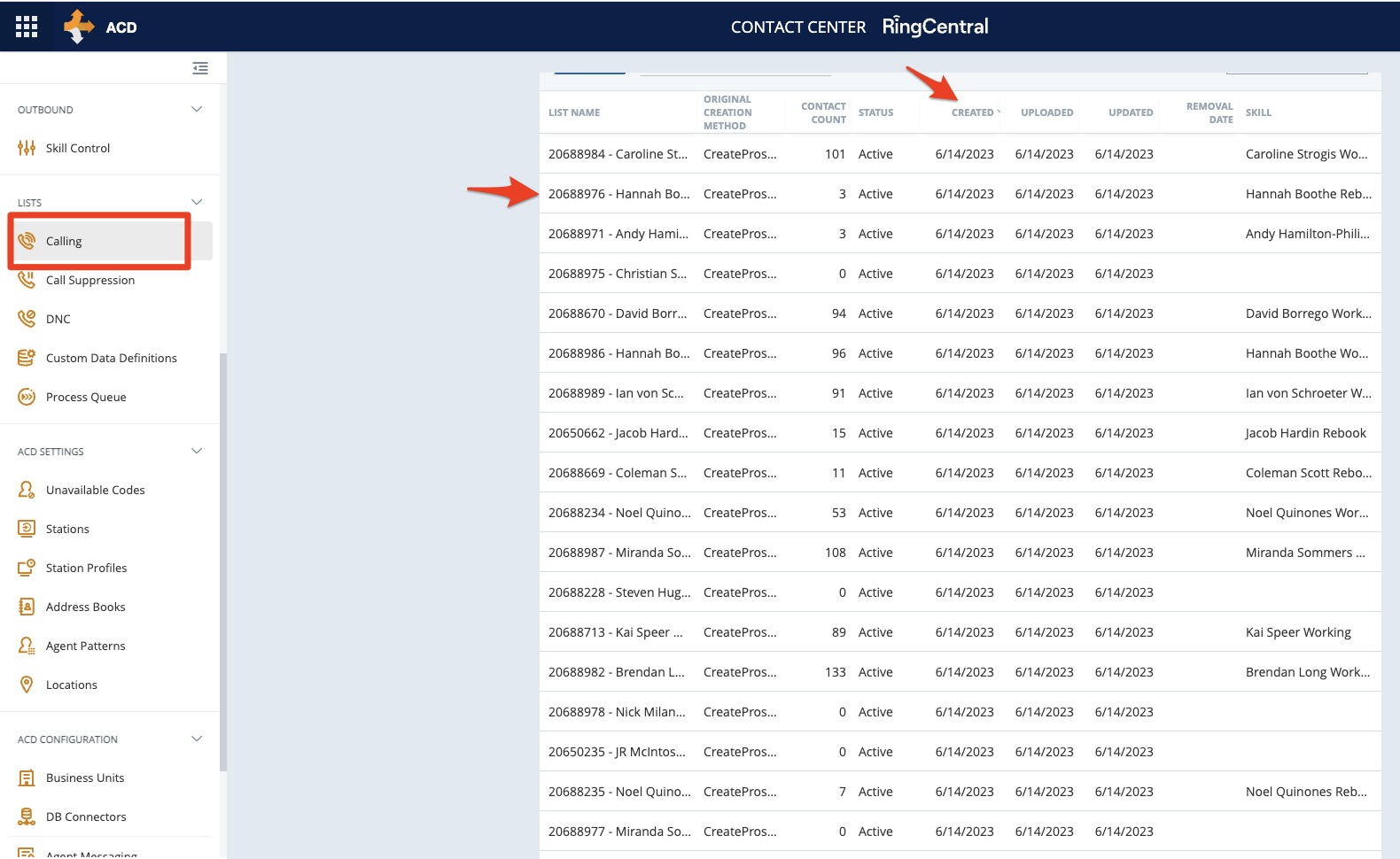This screenshot has width=1400, height=859.
Task: Click the ACD logo icon
Action: 79,27
